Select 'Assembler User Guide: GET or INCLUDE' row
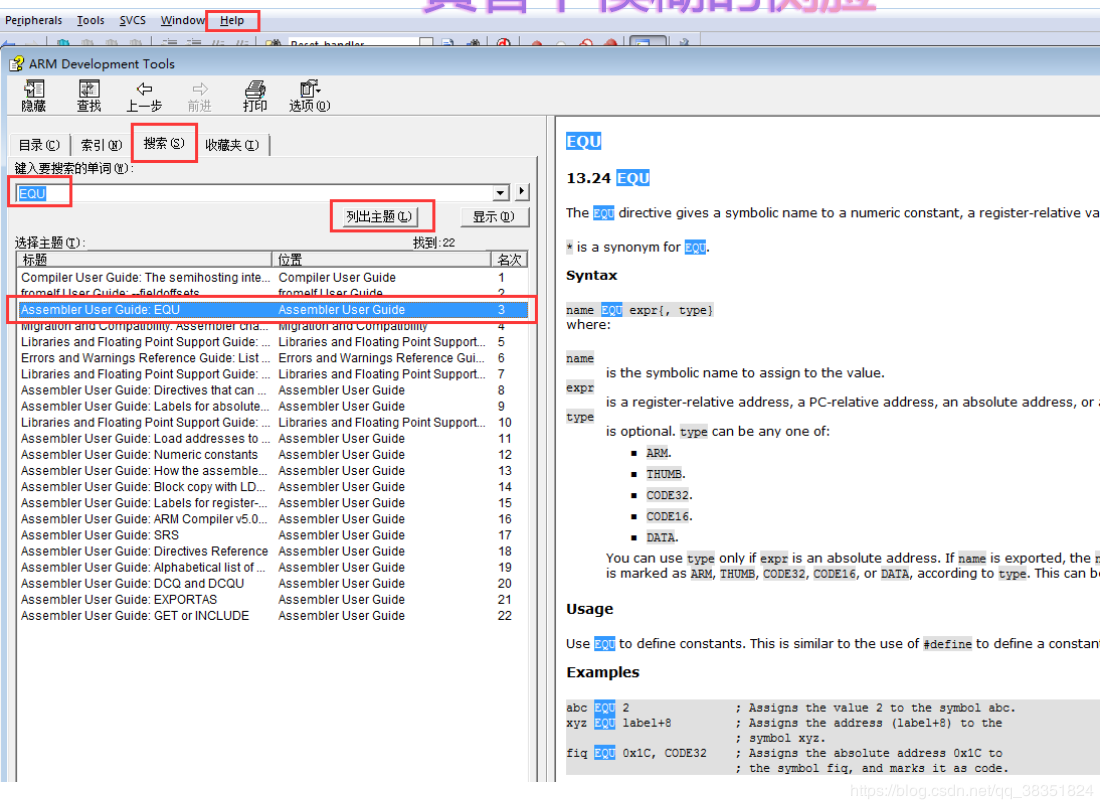 pos(273,616)
